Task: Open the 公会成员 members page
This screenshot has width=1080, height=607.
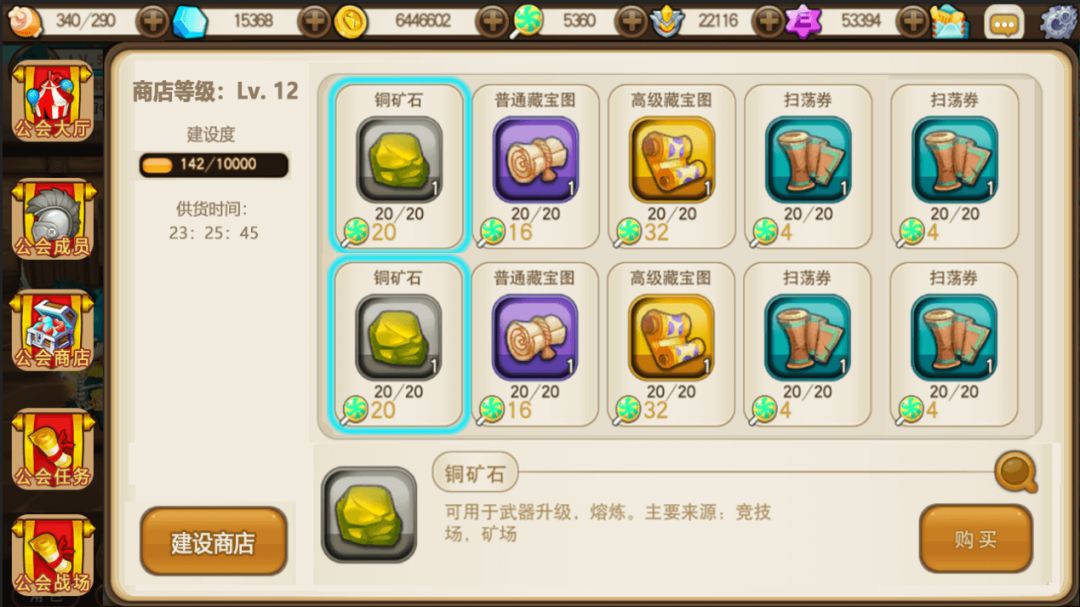Action: click(52, 220)
